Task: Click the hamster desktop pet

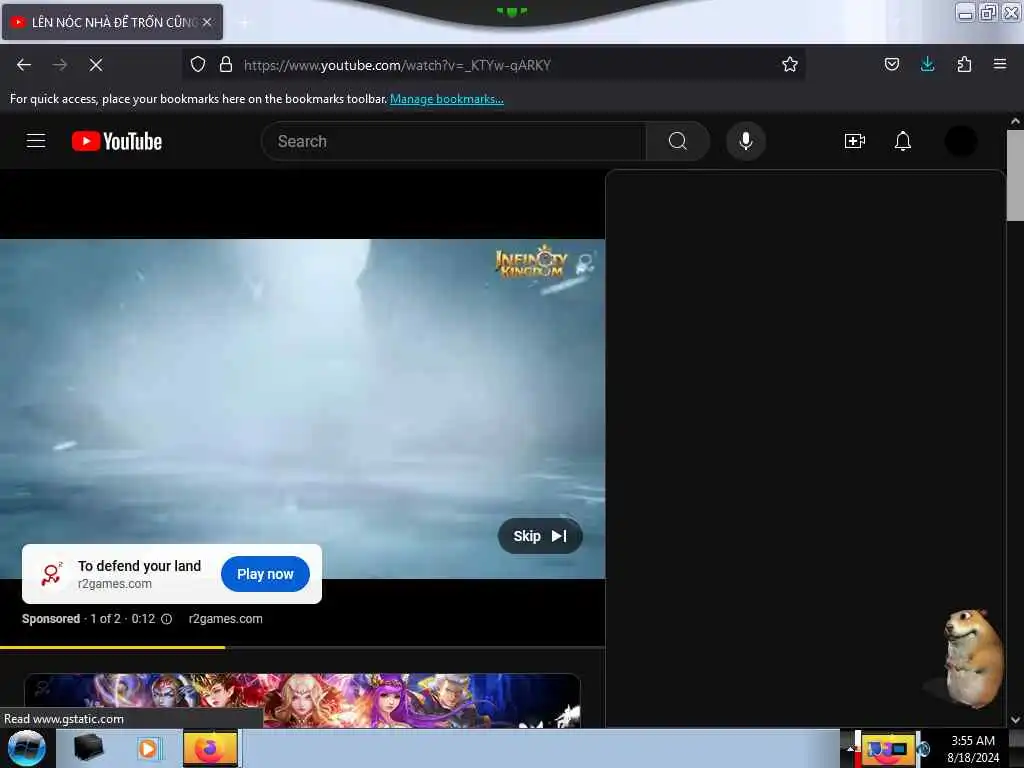Action: (973, 658)
